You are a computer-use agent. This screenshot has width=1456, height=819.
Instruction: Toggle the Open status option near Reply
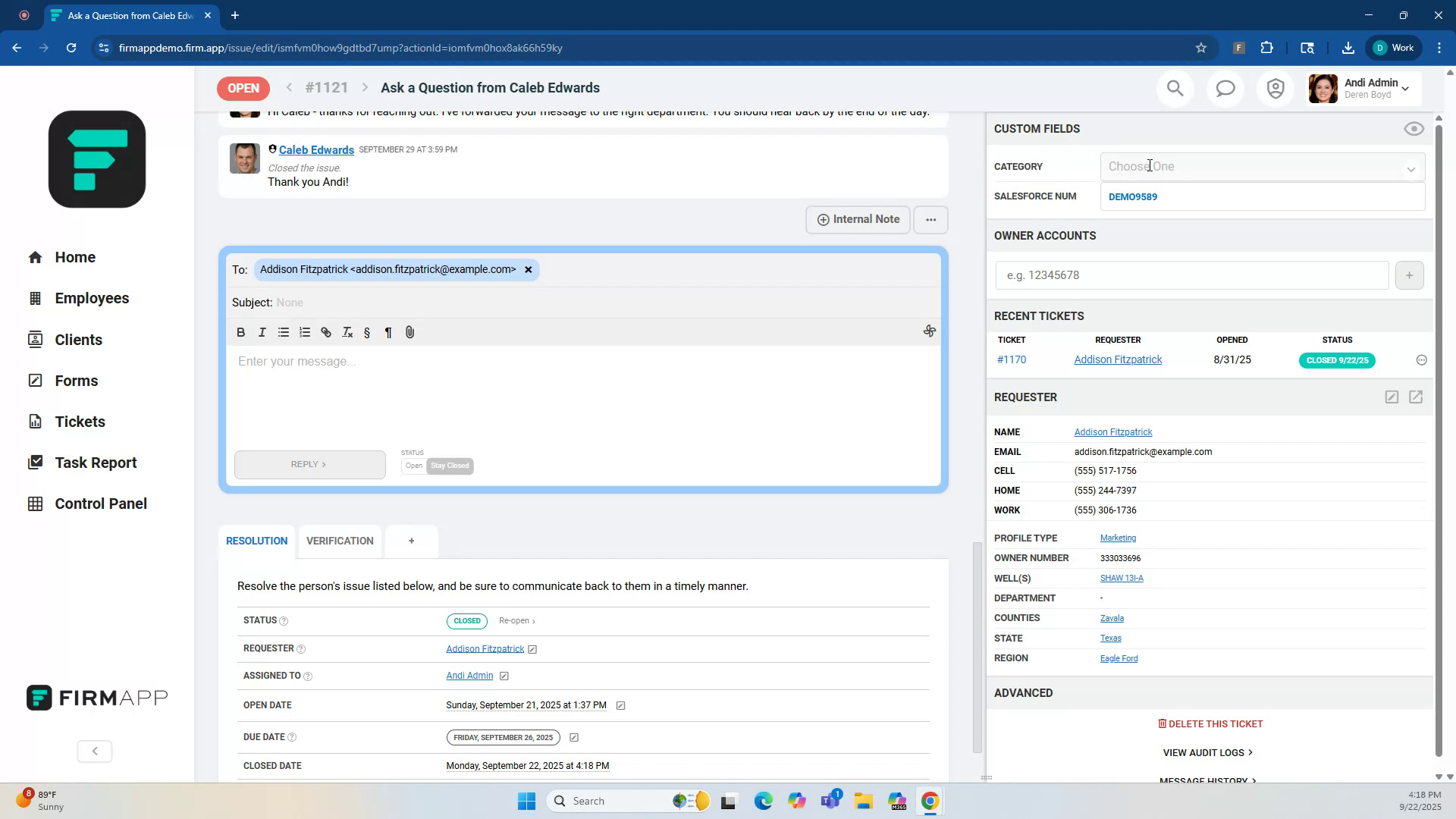click(x=413, y=466)
